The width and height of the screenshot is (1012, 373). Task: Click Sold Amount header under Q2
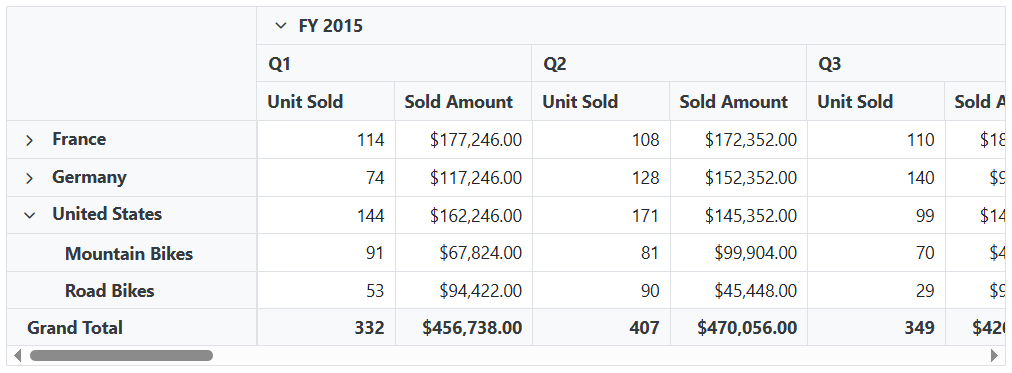coord(738,101)
